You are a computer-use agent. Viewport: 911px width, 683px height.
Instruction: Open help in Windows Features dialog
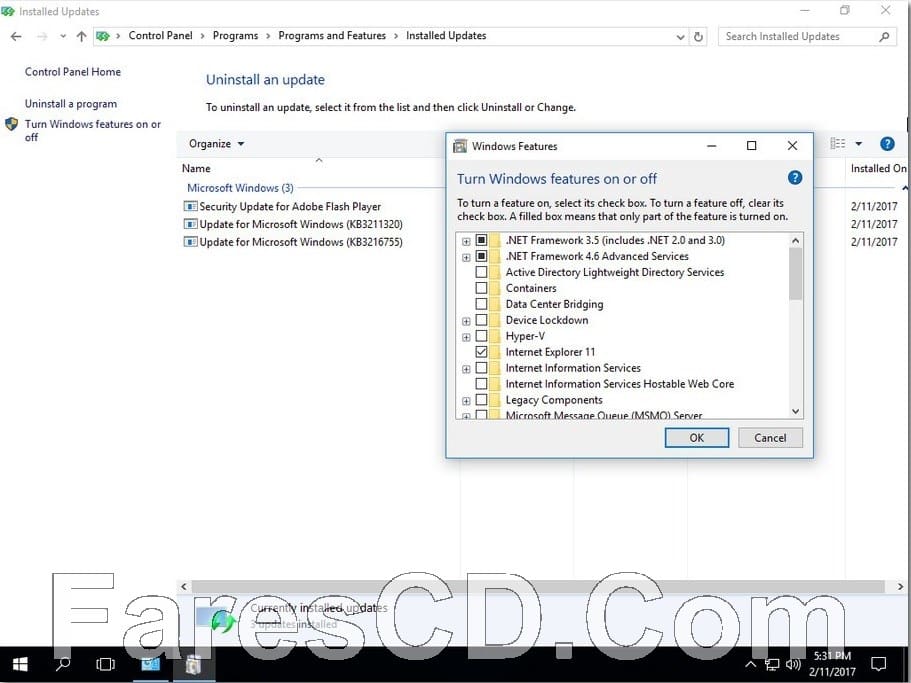click(795, 178)
